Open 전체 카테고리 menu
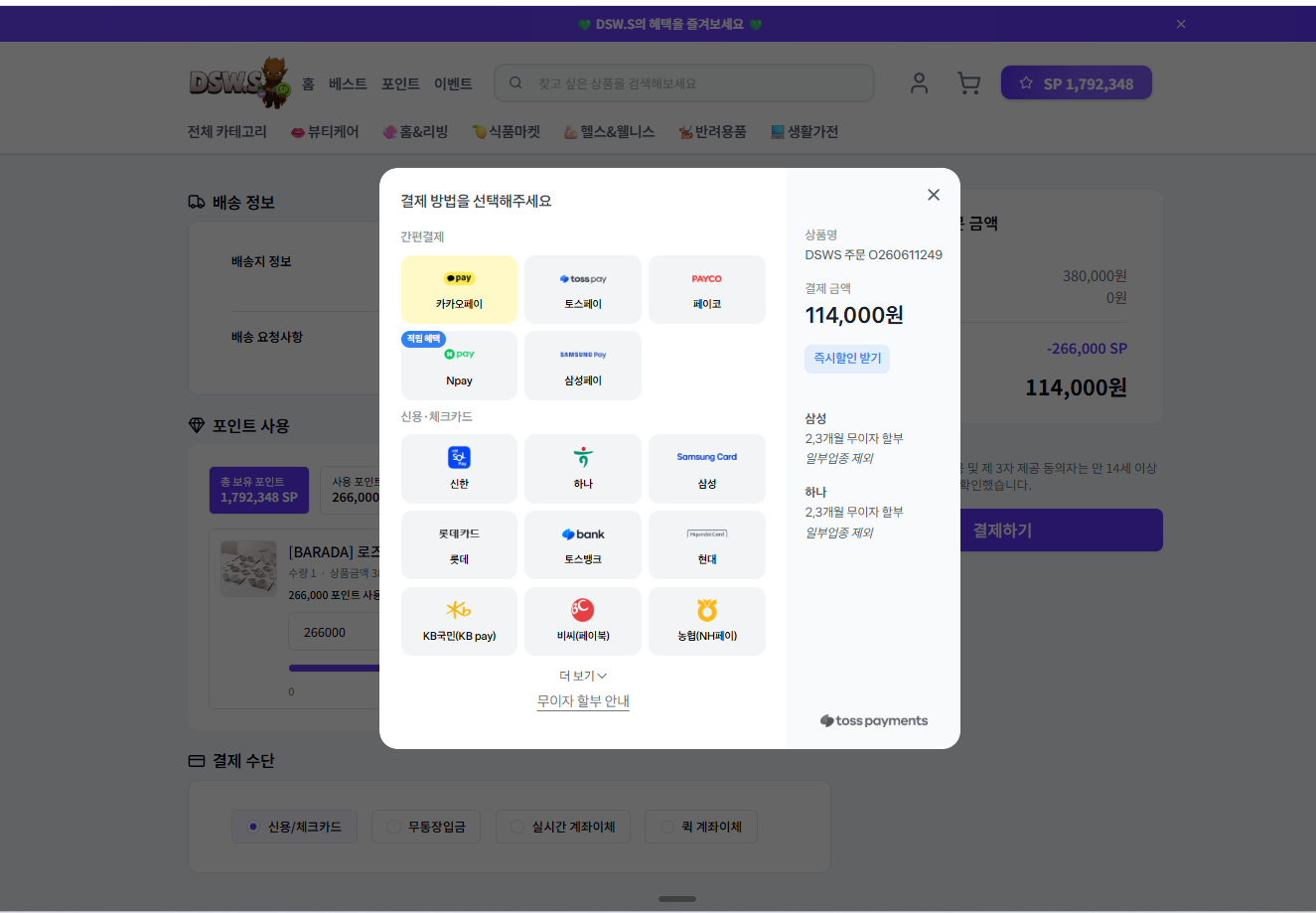This screenshot has width=1316, height=913. point(227,131)
